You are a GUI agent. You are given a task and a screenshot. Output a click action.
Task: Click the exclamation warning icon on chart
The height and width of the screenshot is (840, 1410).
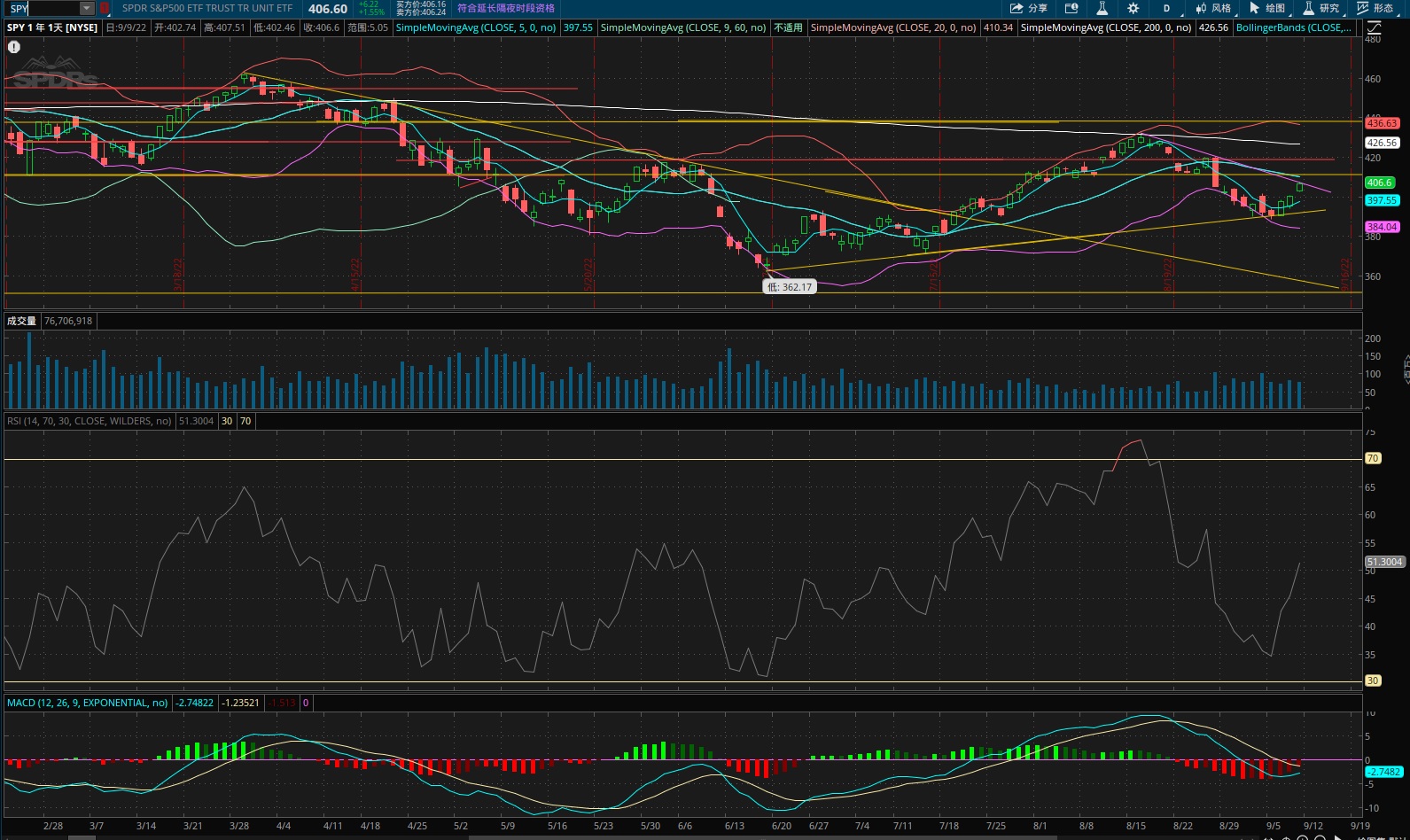14,47
